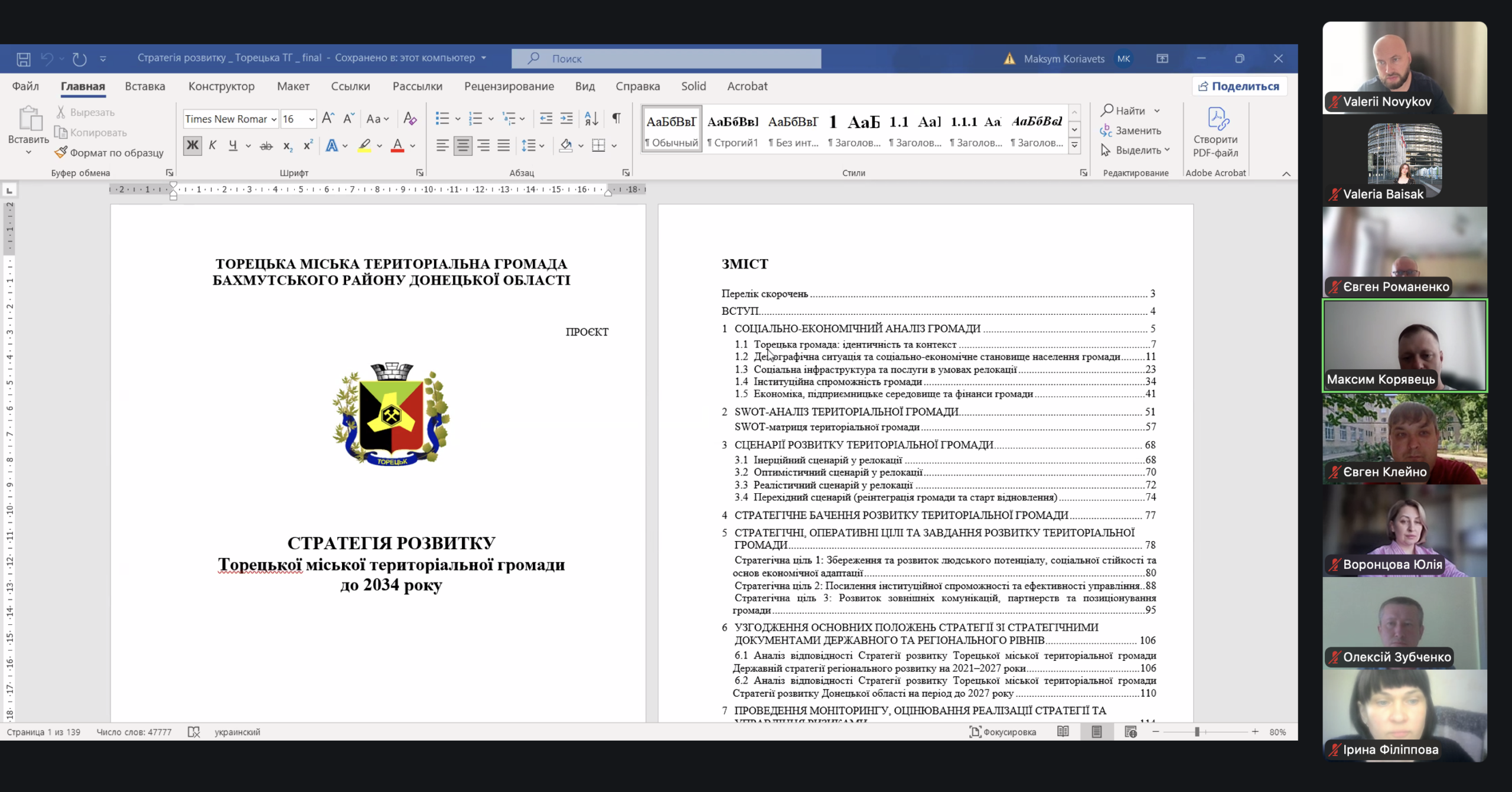Image resolution: width=1512 pixels, height=792 pixels.
Task: Toggle Print Layout view in status bar
Action: pos(1097,732)
